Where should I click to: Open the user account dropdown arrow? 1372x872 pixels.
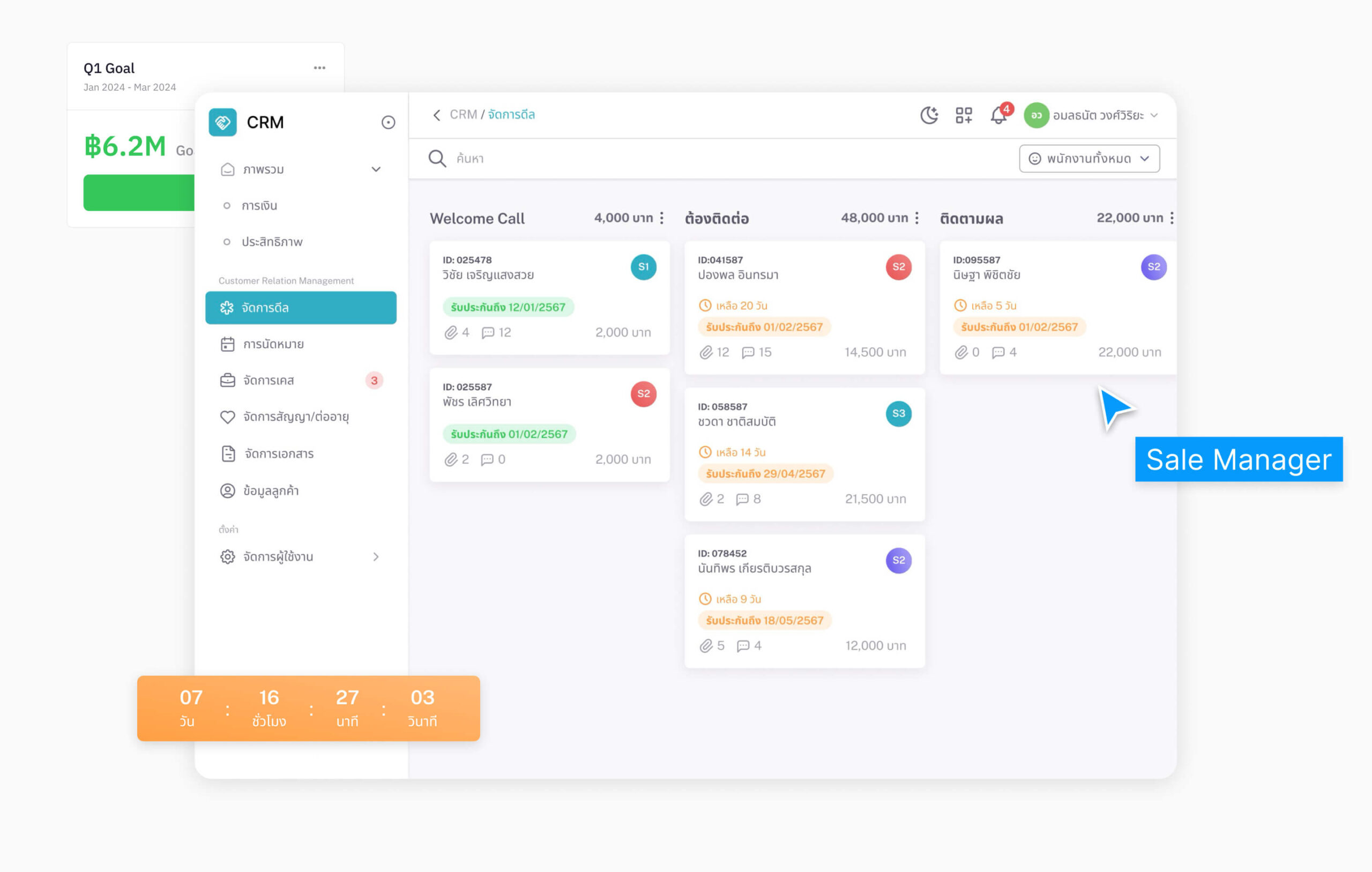[1154, 115]
